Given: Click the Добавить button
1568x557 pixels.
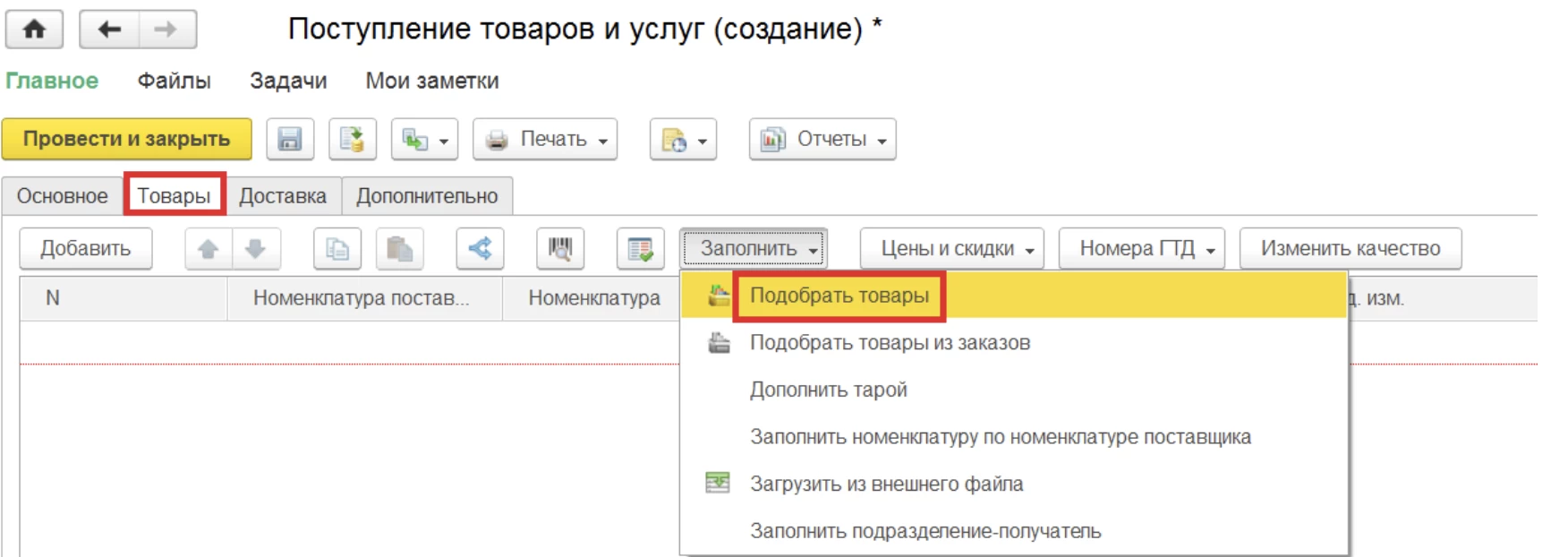Looking at the screenshot, I should pyautogui.click(x=86, y=249).
